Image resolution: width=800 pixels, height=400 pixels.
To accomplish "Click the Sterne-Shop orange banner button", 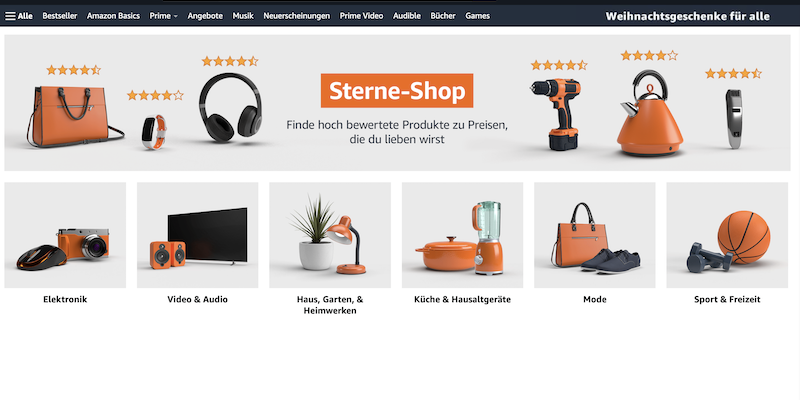I will point(397,91).
